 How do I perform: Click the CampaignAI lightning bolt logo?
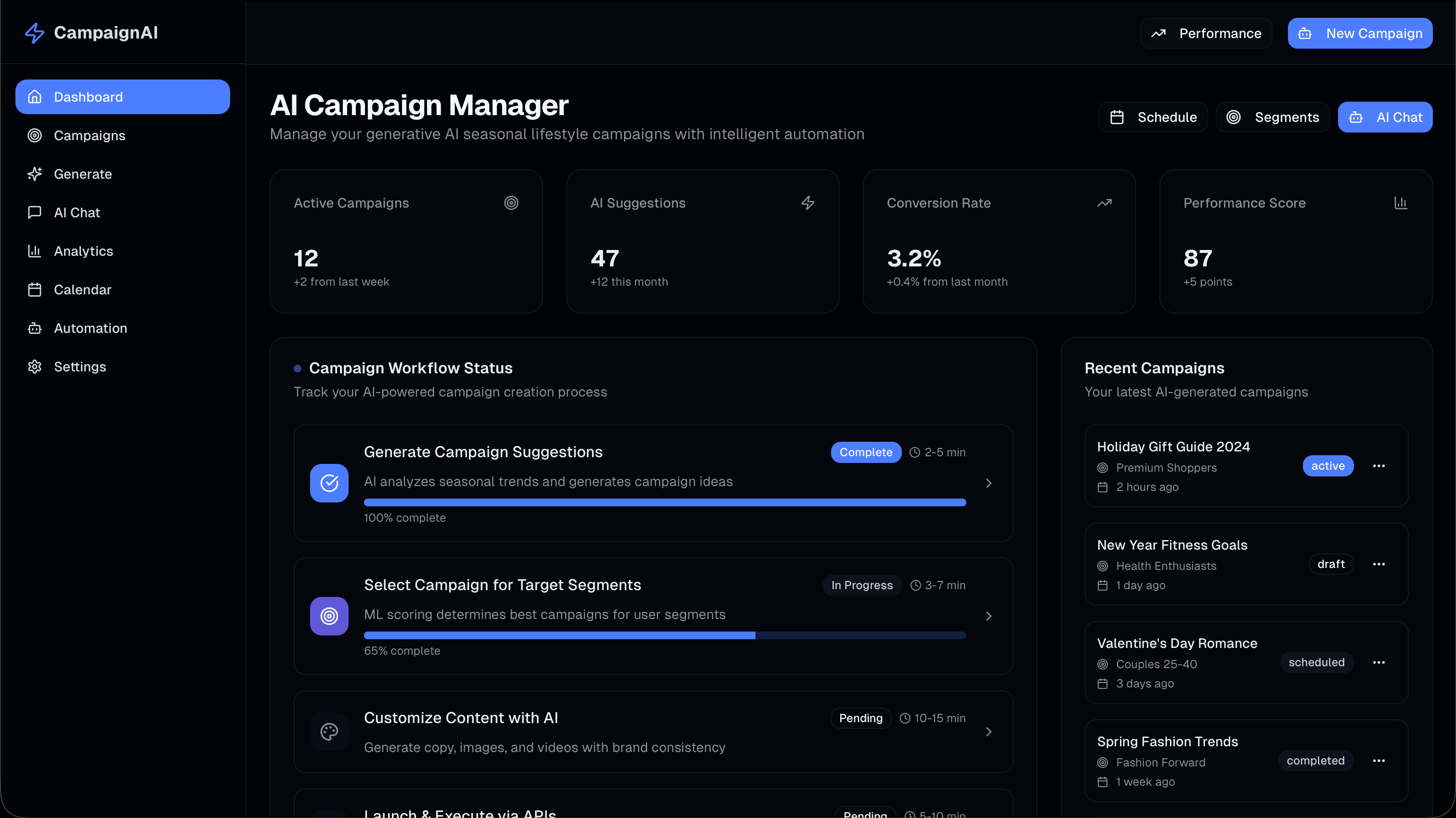35,33
